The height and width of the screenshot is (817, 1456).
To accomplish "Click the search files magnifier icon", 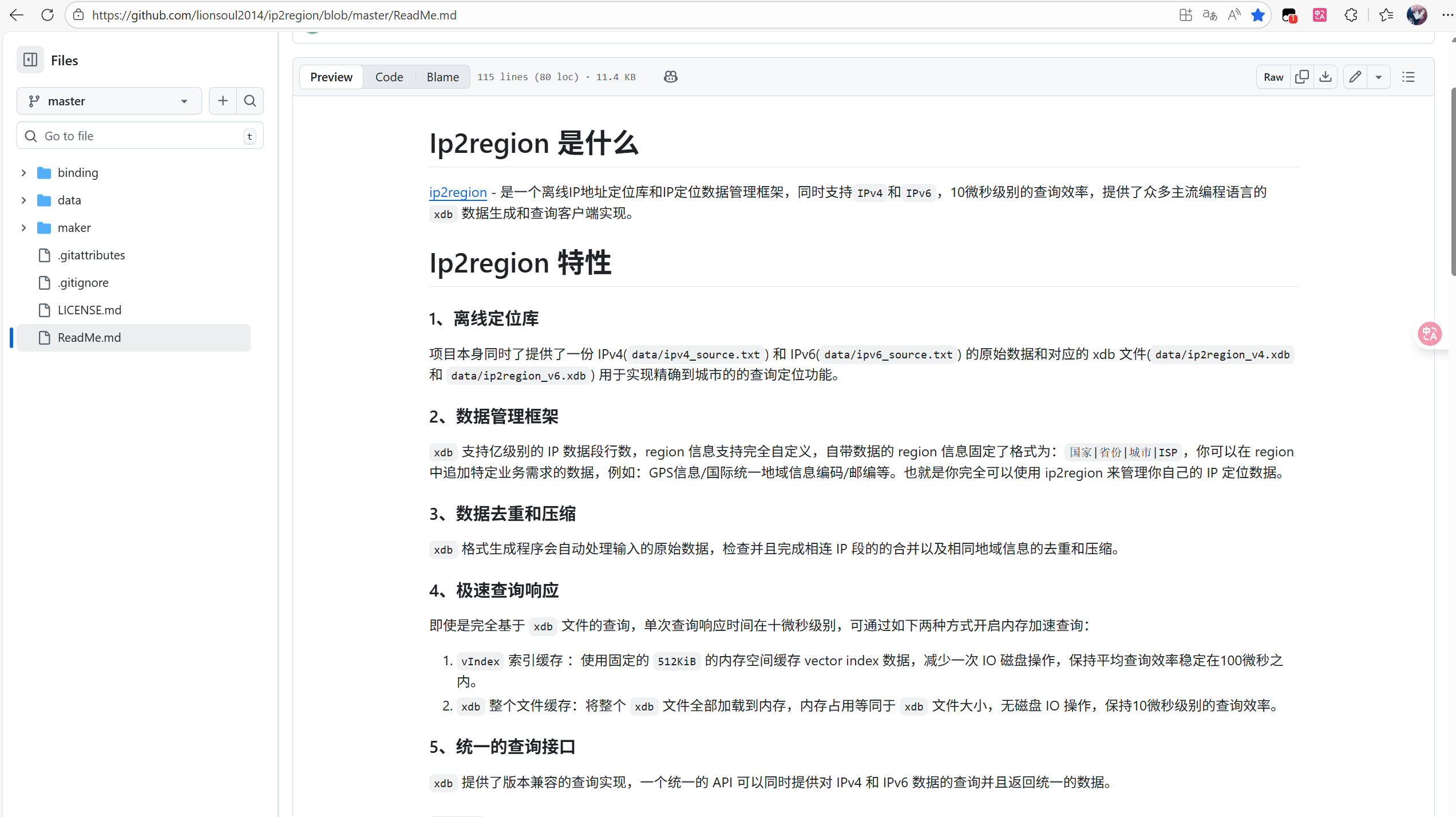I will pyautogui.click(x=250, y=101).
